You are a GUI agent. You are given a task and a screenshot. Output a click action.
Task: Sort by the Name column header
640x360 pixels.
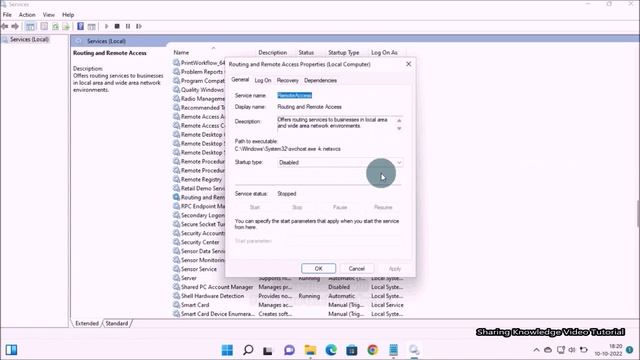tap(181, 52)
